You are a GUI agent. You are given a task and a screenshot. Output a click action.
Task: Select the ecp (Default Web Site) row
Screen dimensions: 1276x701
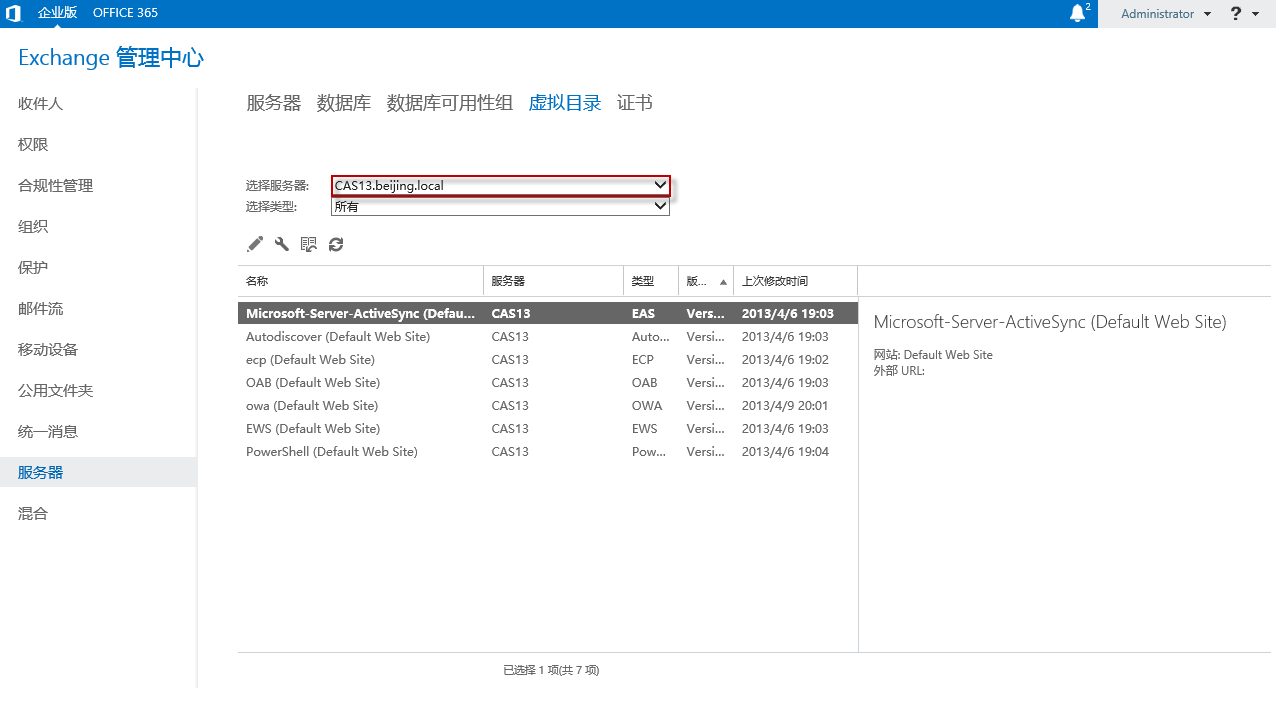548,360
